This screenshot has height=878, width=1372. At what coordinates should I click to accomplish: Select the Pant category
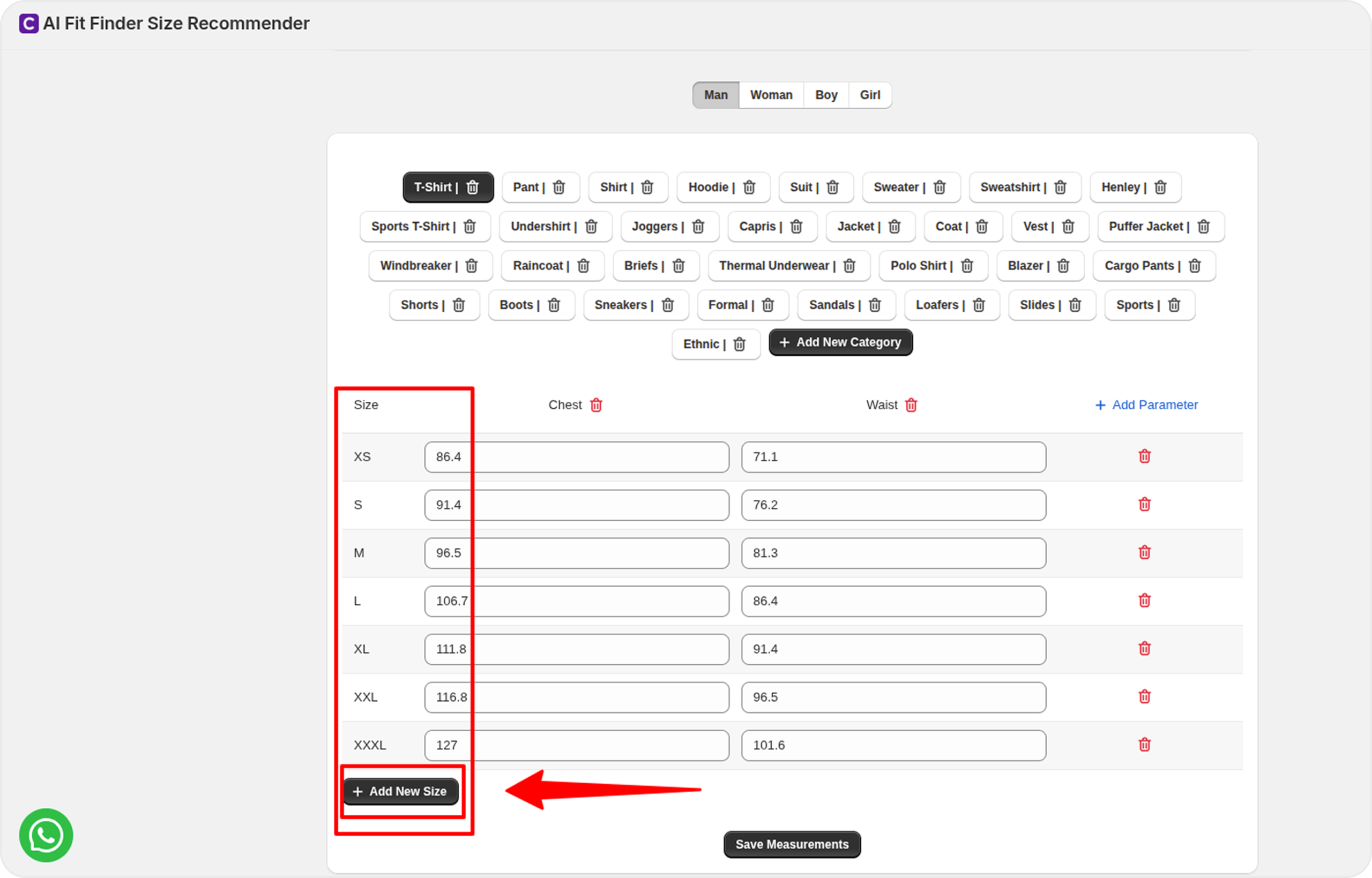tap(527, 187)
